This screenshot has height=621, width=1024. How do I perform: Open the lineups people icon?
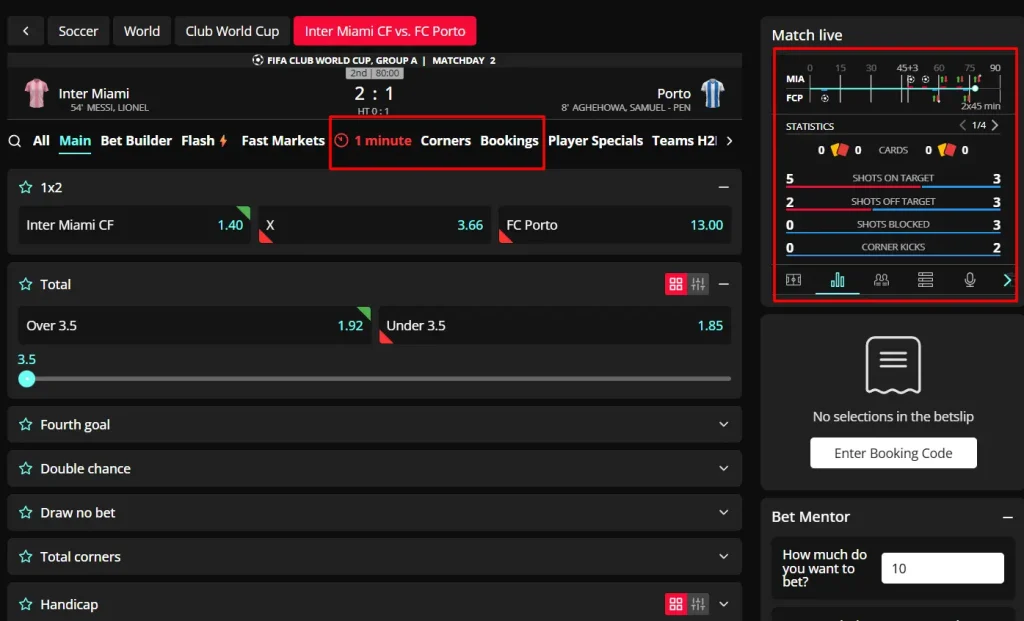(x=882, y=280)
